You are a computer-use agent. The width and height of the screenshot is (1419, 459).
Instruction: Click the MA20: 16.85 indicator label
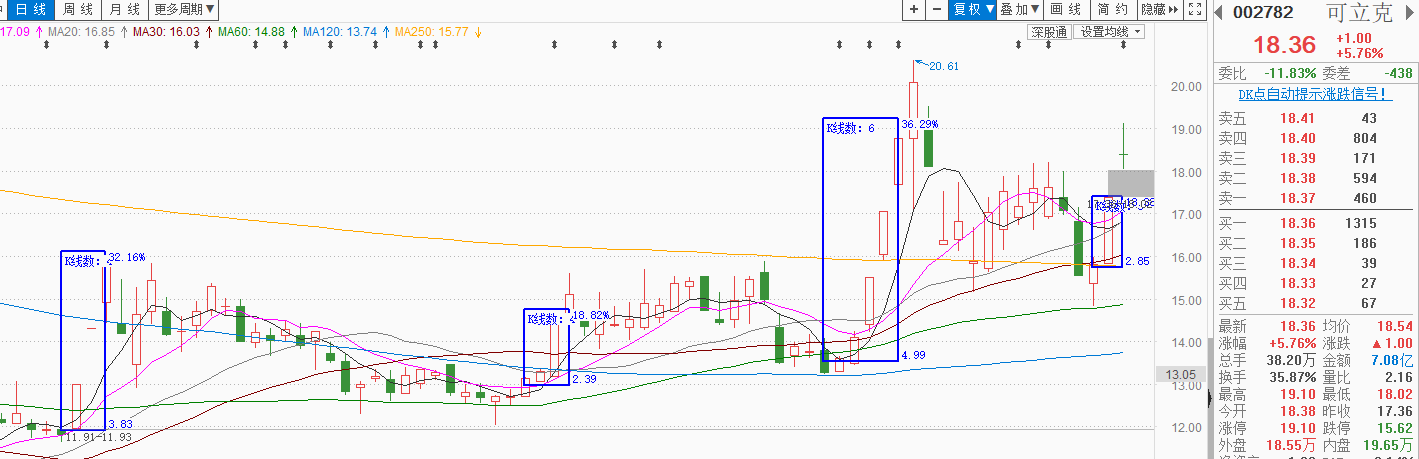[80, 32]
